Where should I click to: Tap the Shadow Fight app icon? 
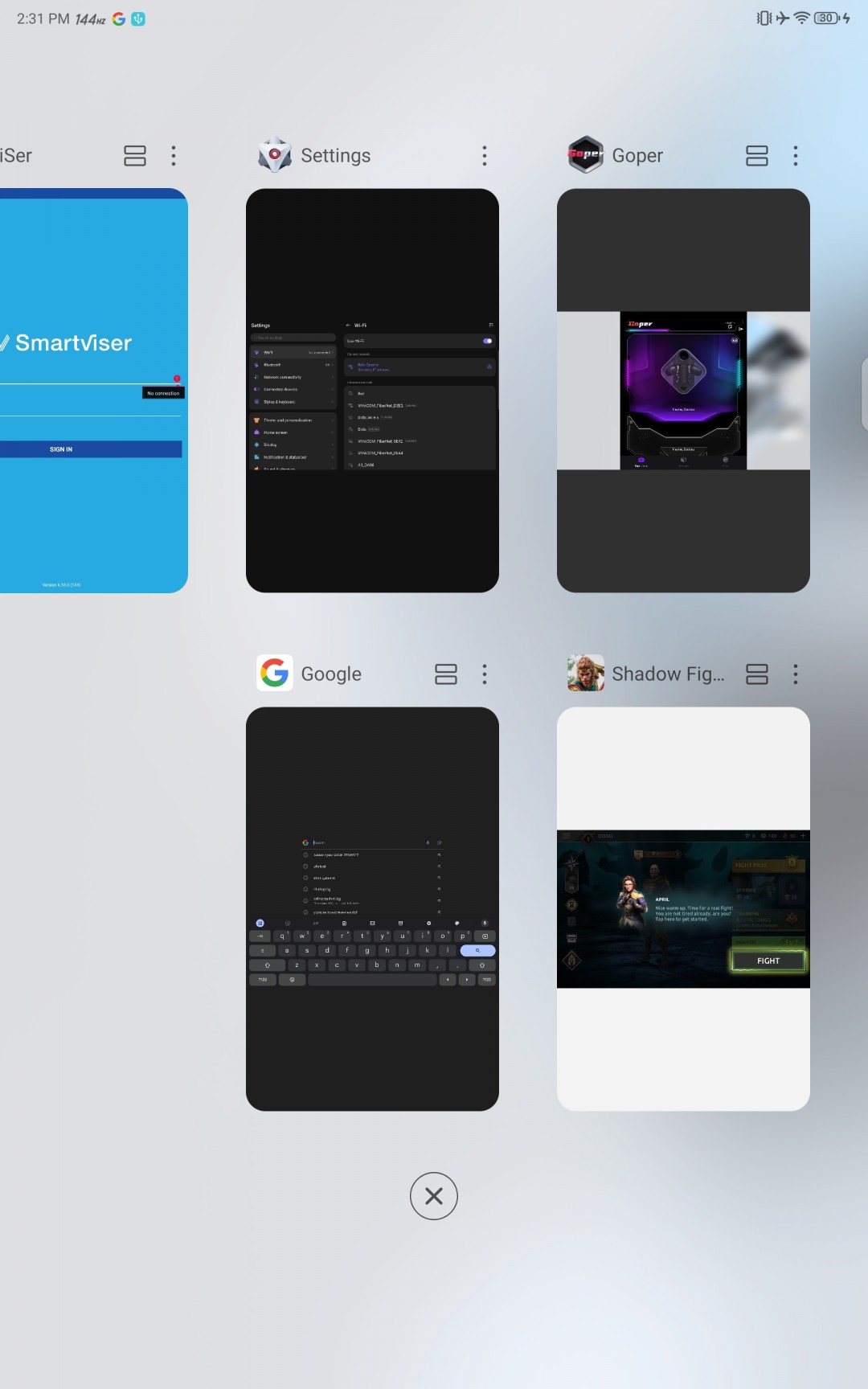(x=586, y=674)
